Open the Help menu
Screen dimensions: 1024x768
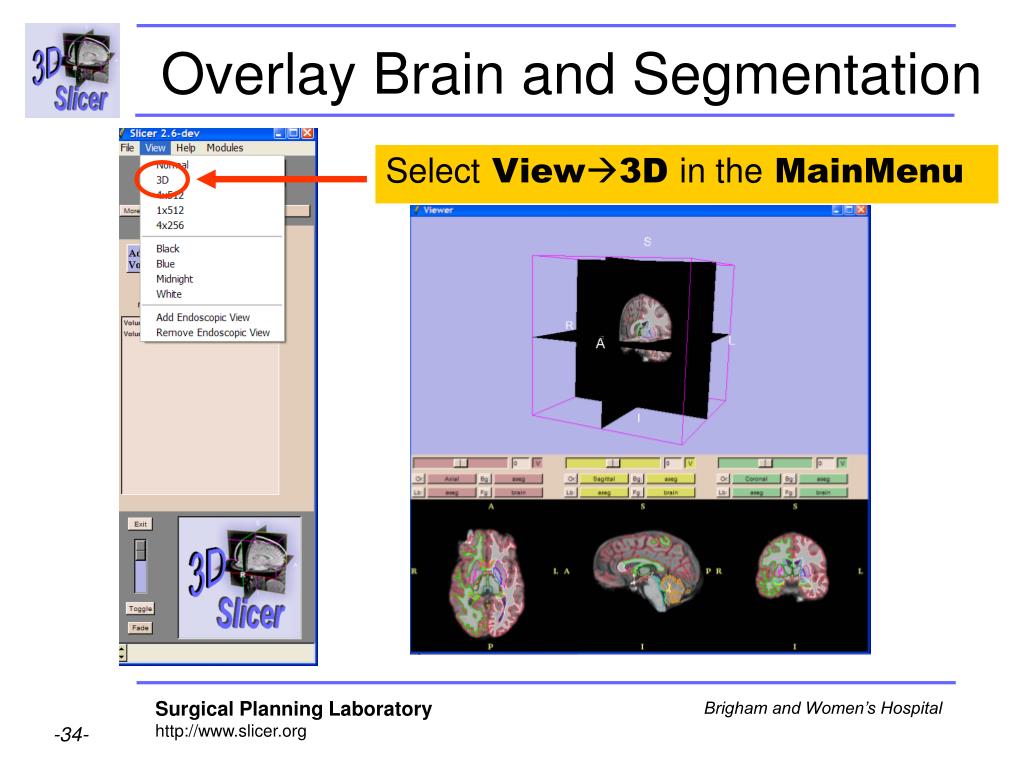[x=185, y=148]
